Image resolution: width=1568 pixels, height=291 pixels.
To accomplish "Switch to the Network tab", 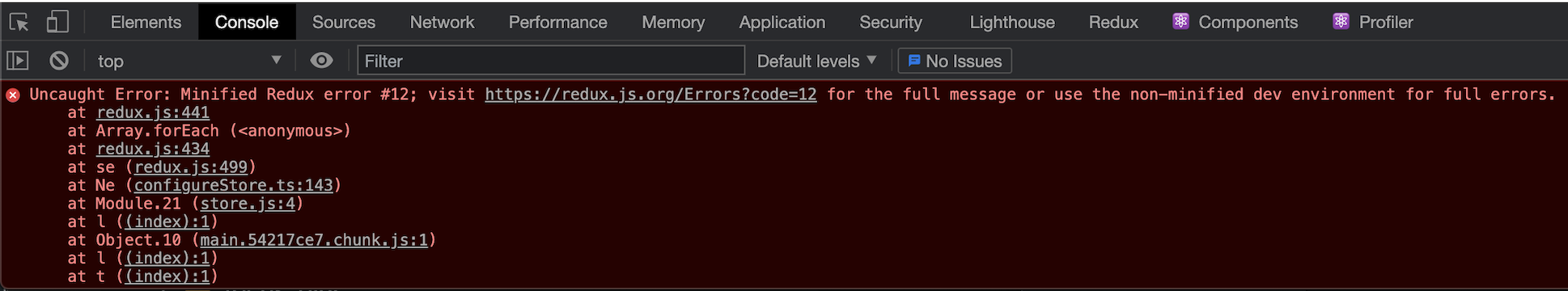I will (x=442, y=22).
